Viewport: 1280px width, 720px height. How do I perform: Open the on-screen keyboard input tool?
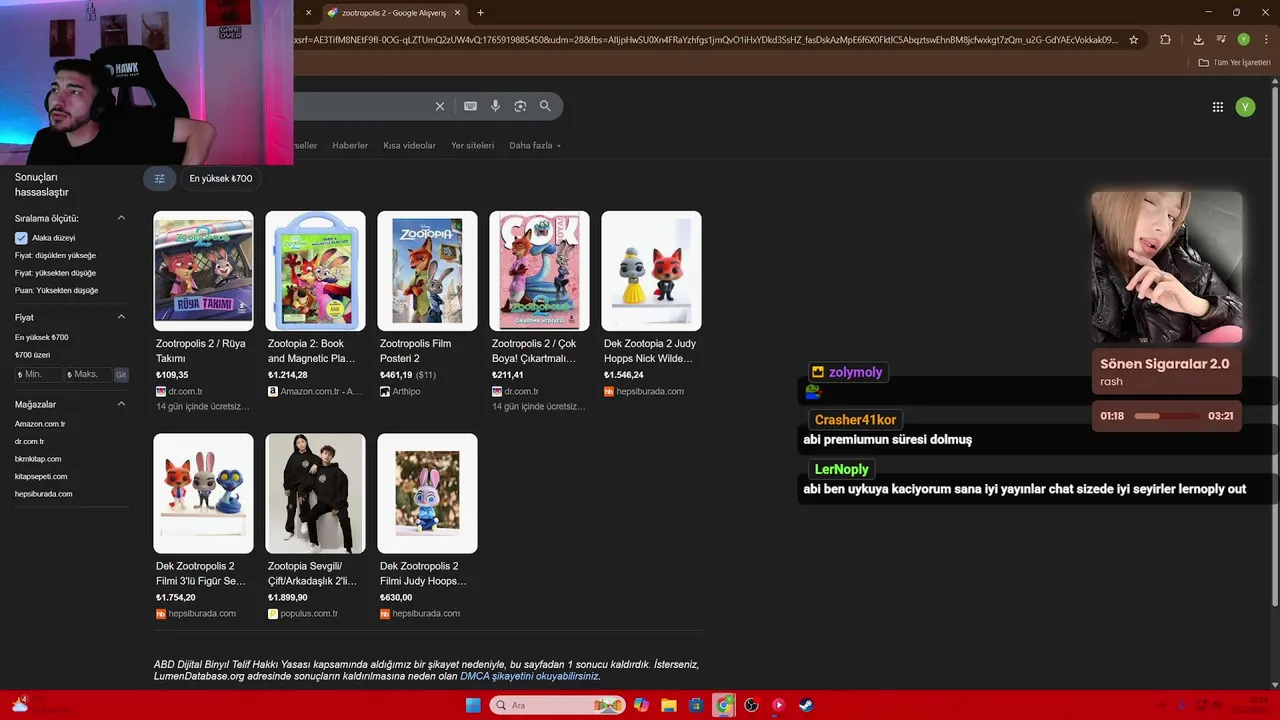[x=470, y=106]
